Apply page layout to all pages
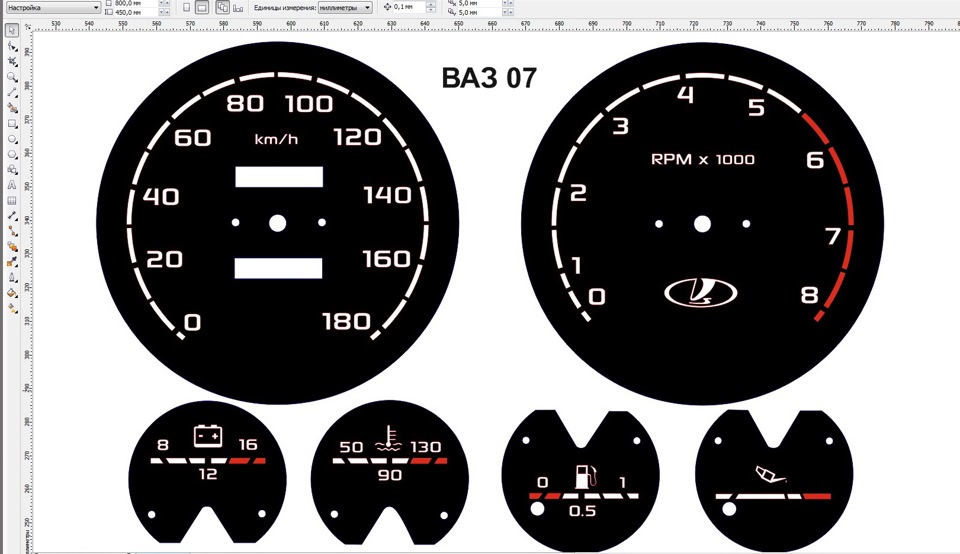960x554 pixels. click(222, 7)
